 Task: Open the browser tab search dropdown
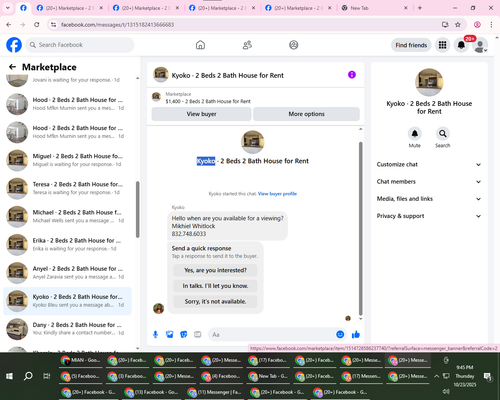coord(8,8)
